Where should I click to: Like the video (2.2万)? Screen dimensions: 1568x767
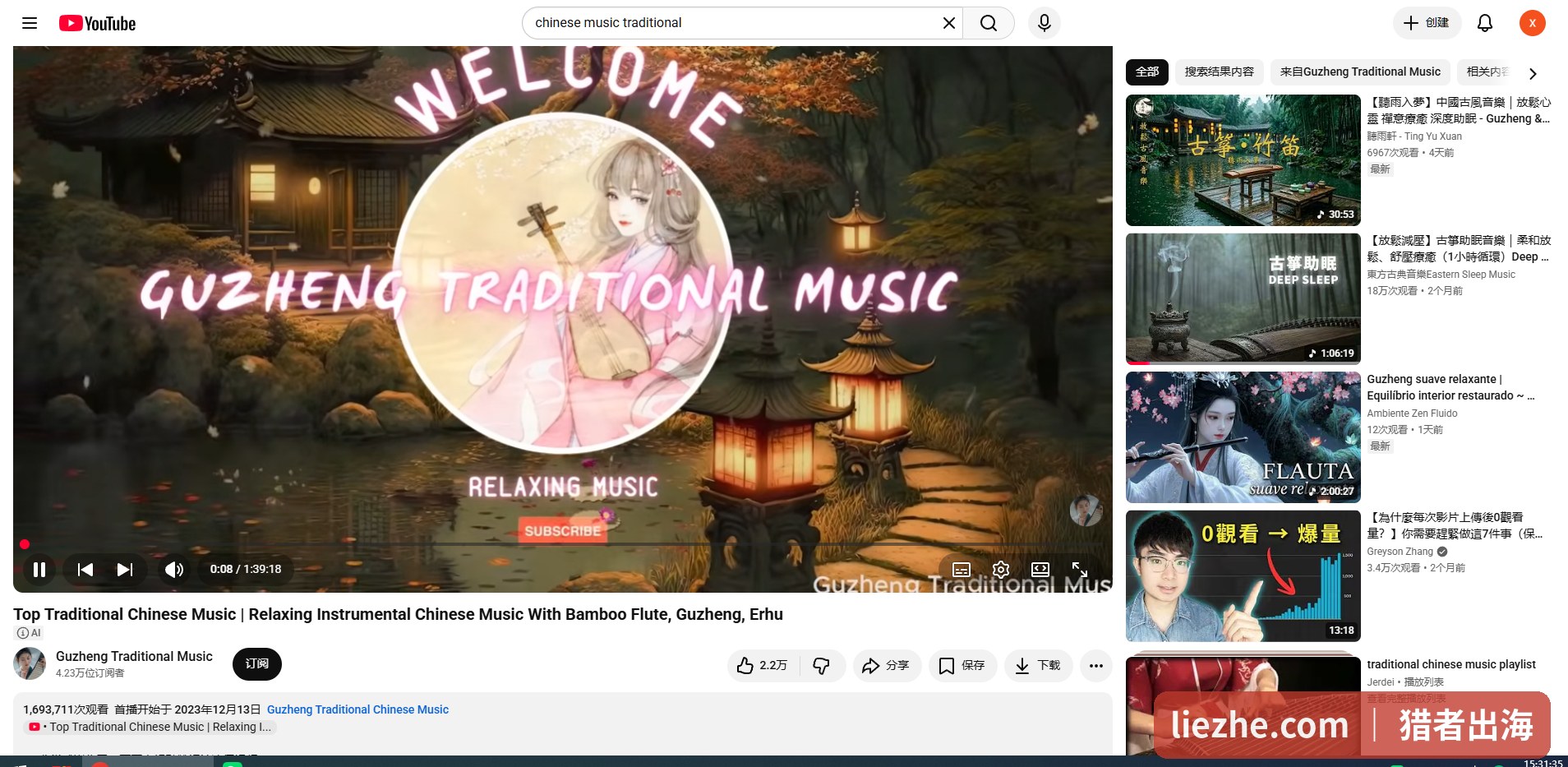click(762, 665)
